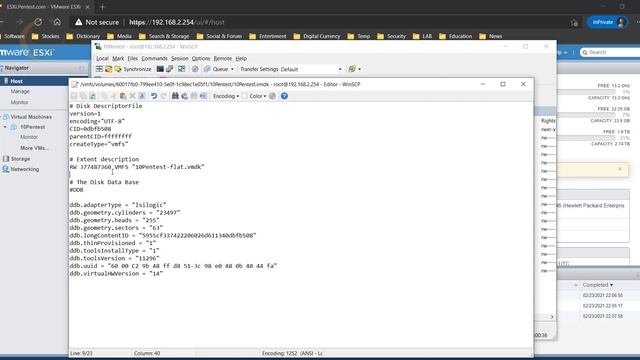The width and height of the screenshot is (640, 360).
Task: Click right scroll arrow in WinSCP file panel
Action: click(552, 317)
